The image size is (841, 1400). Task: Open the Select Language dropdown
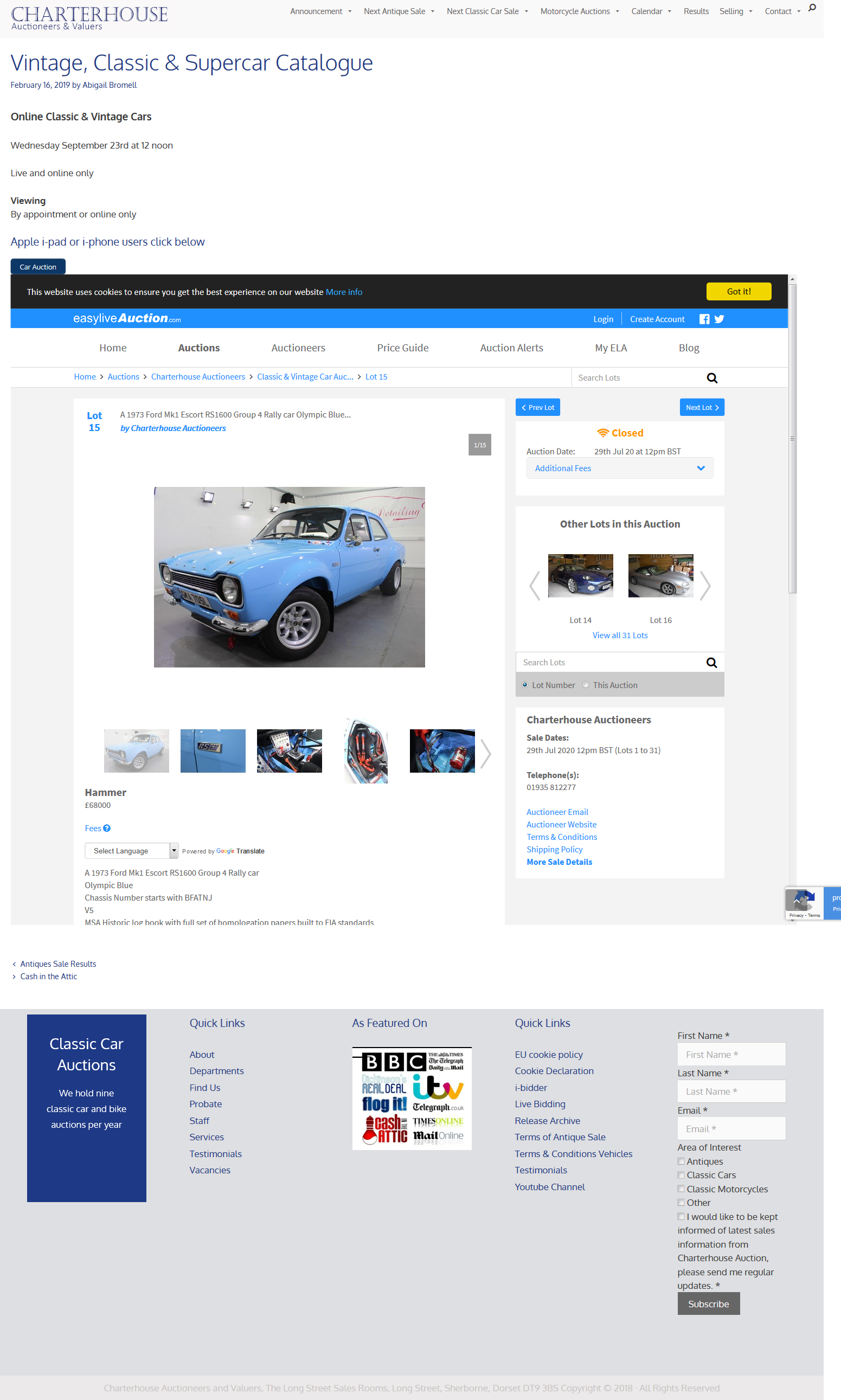(x=131, y=851)
